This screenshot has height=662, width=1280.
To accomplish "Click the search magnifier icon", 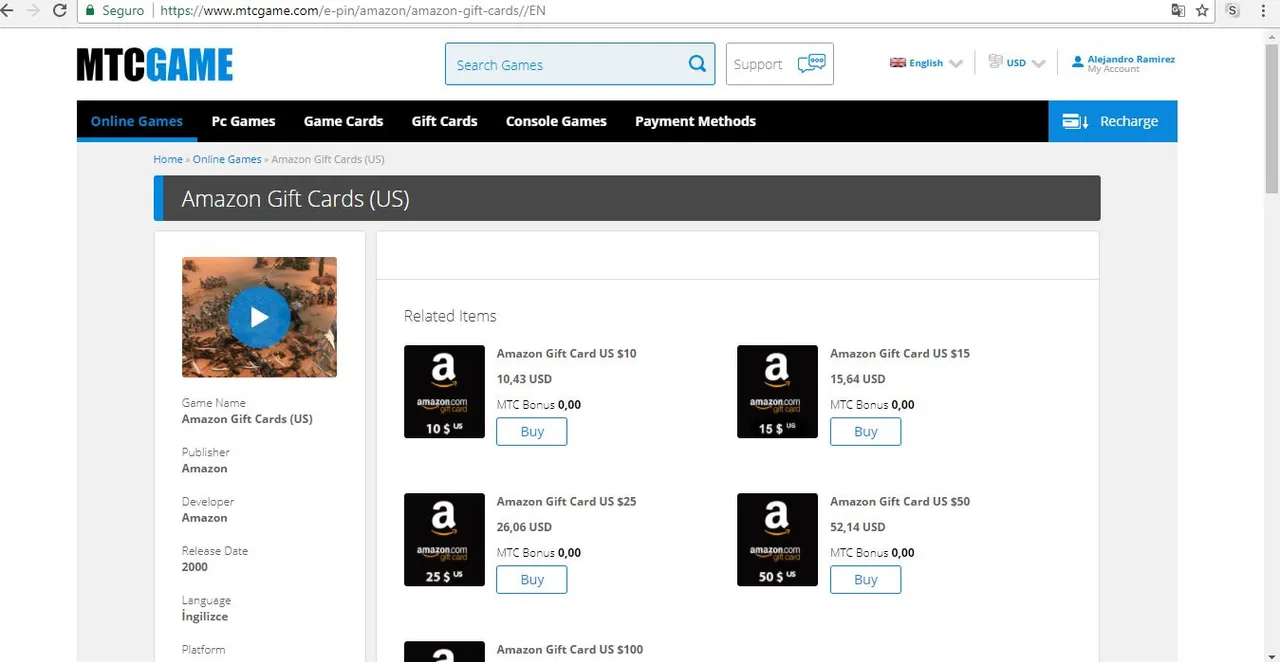I will (697, 64).
